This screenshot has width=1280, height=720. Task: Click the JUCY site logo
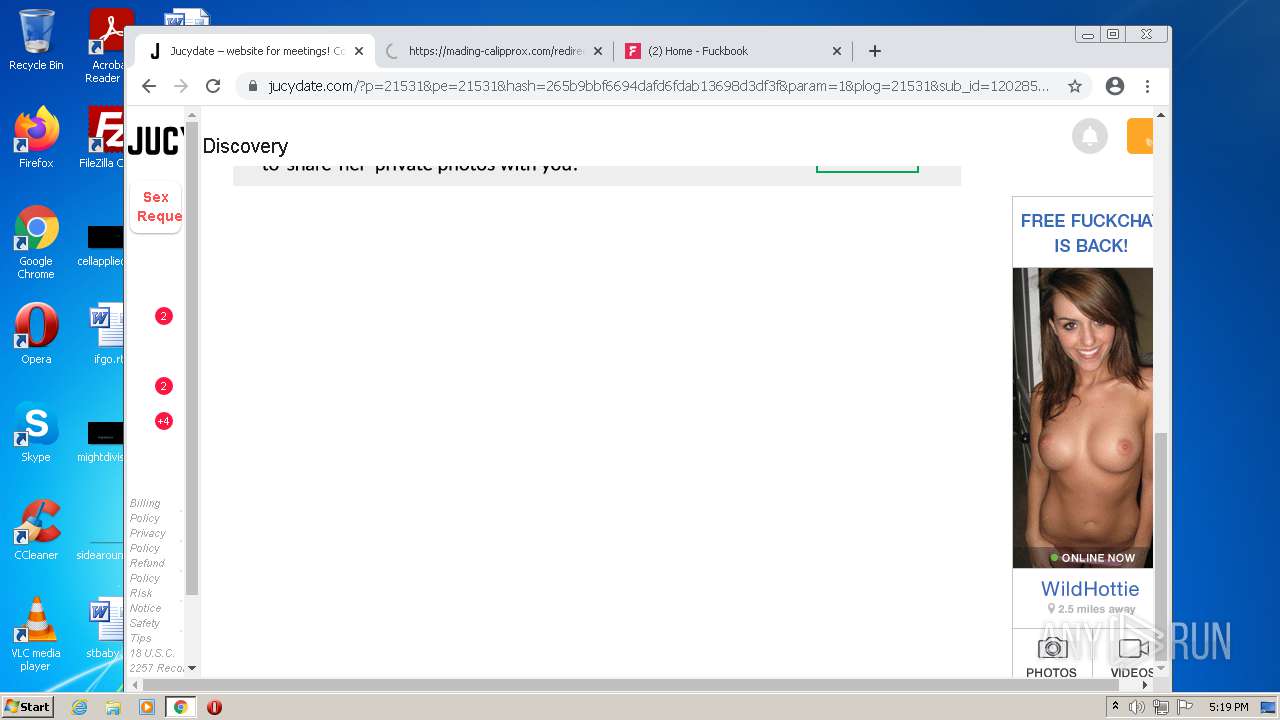pos(155,140)
